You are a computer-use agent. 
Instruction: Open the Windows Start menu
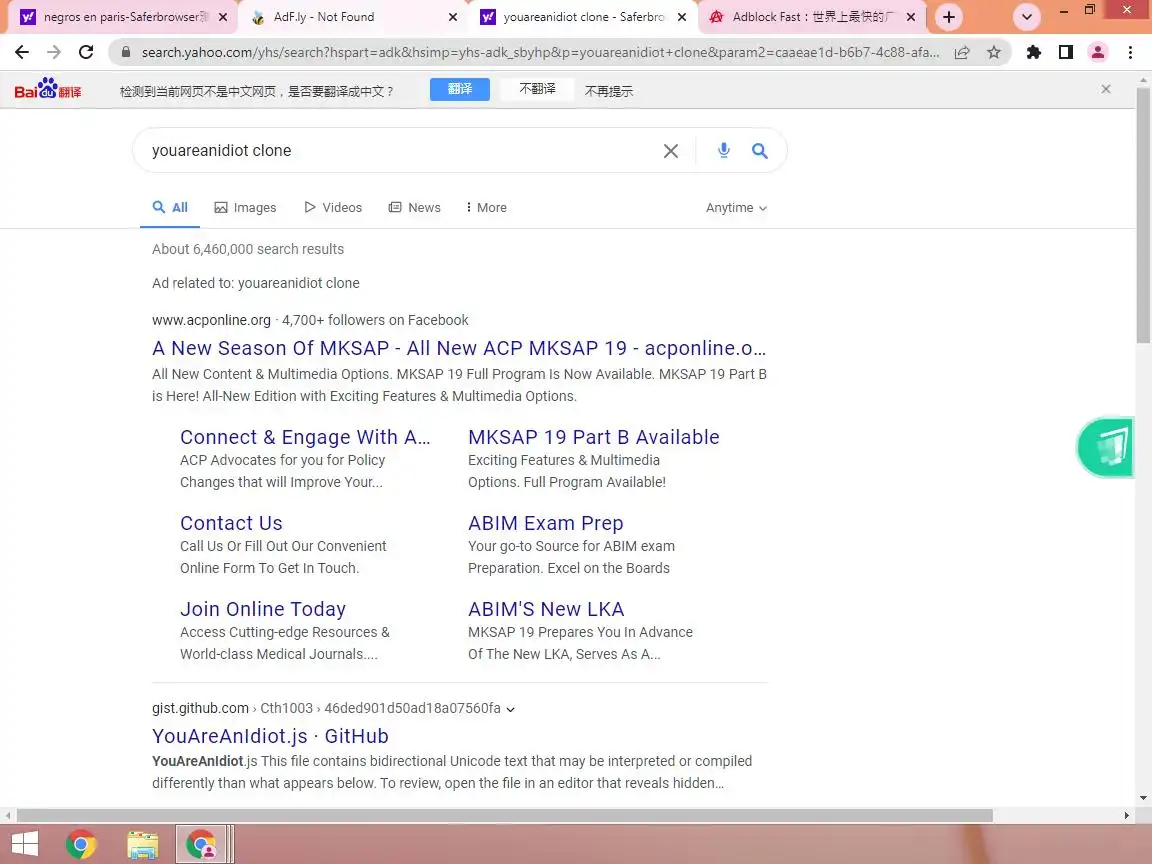tap(24, 844)
